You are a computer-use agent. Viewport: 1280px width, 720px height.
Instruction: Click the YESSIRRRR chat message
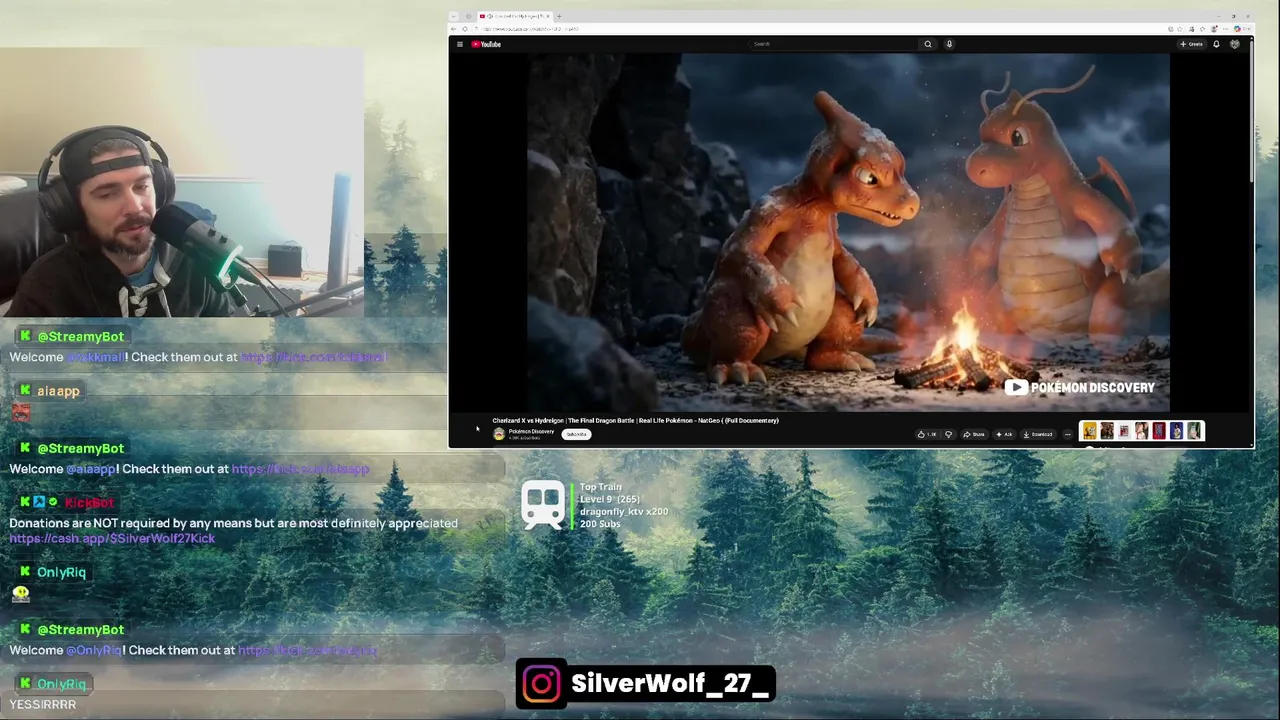click(x=43, y=704)
